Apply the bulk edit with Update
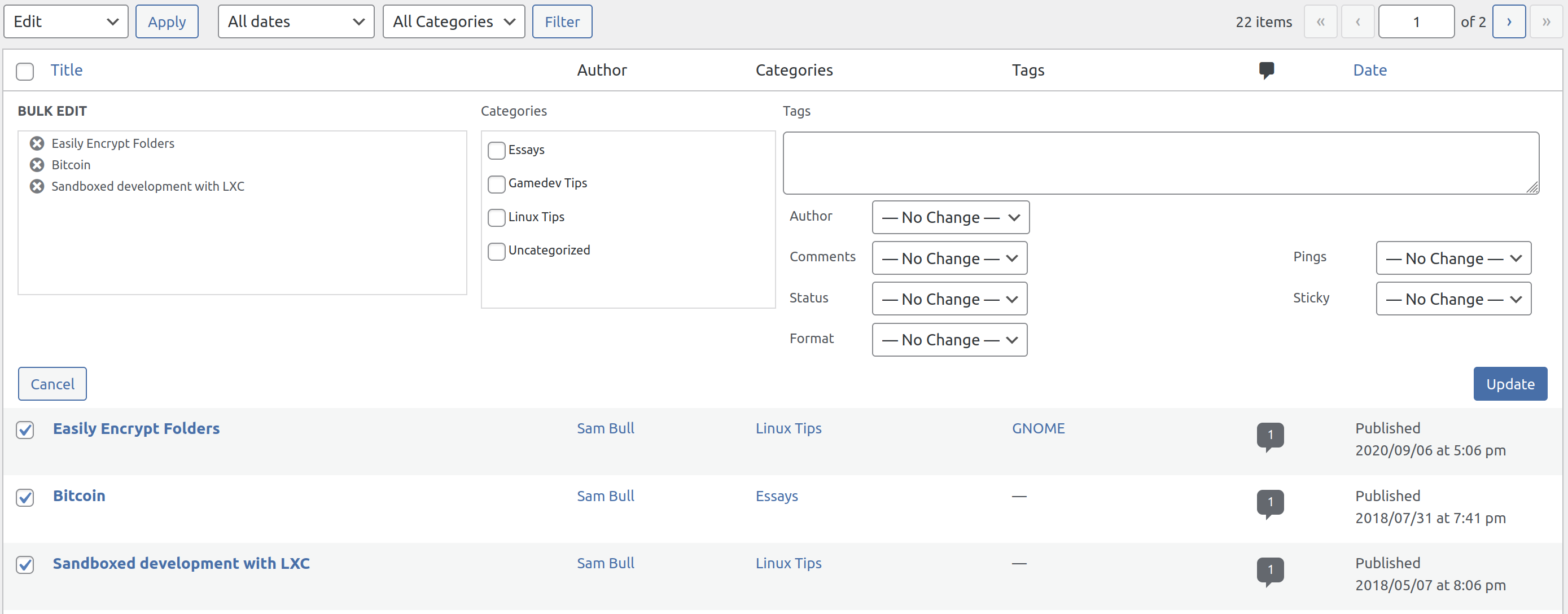 (1510, 383)
